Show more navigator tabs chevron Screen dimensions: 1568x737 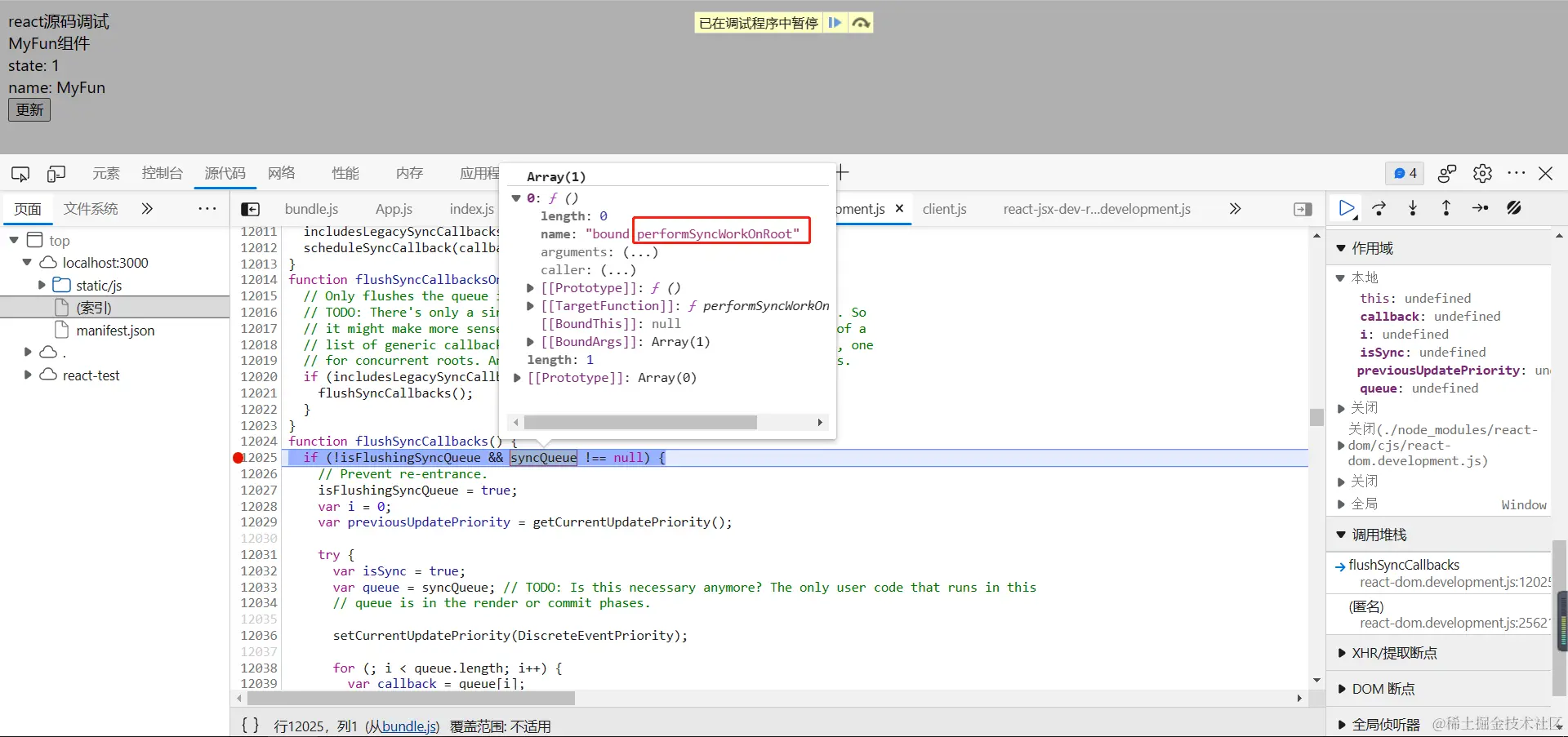pos(147,209)
